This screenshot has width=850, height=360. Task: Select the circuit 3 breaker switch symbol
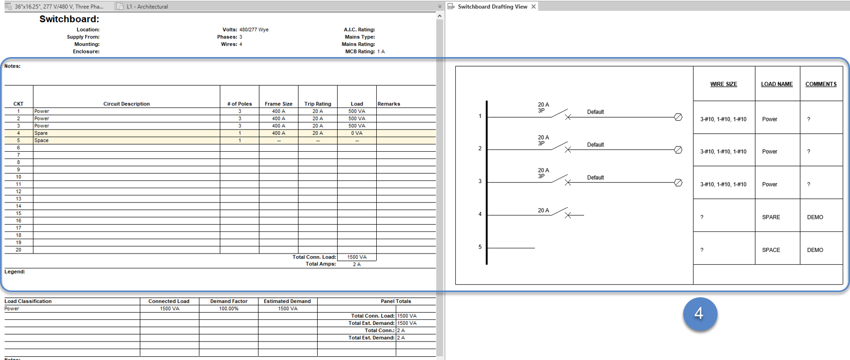coord(560,180)
